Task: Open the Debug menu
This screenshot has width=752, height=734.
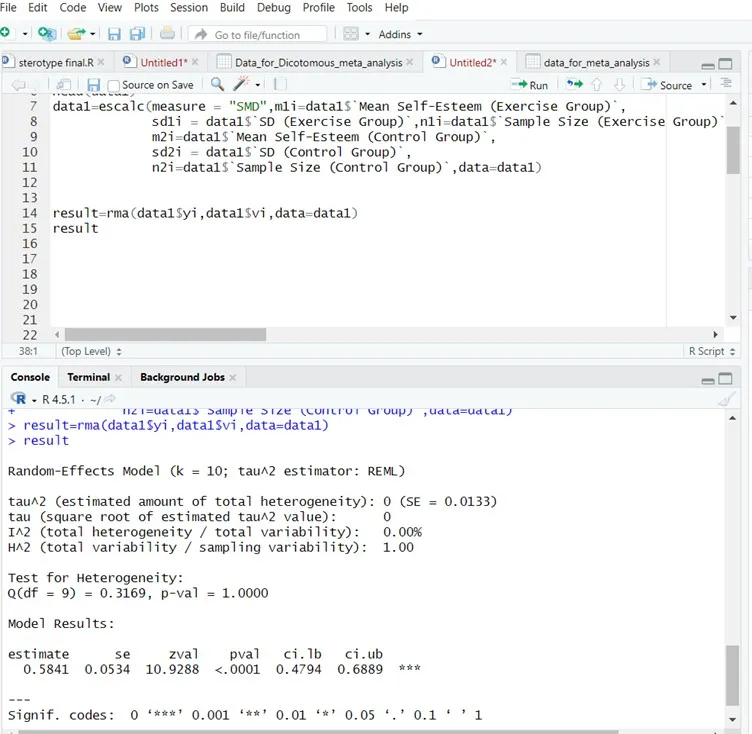Action: point(274,8)
